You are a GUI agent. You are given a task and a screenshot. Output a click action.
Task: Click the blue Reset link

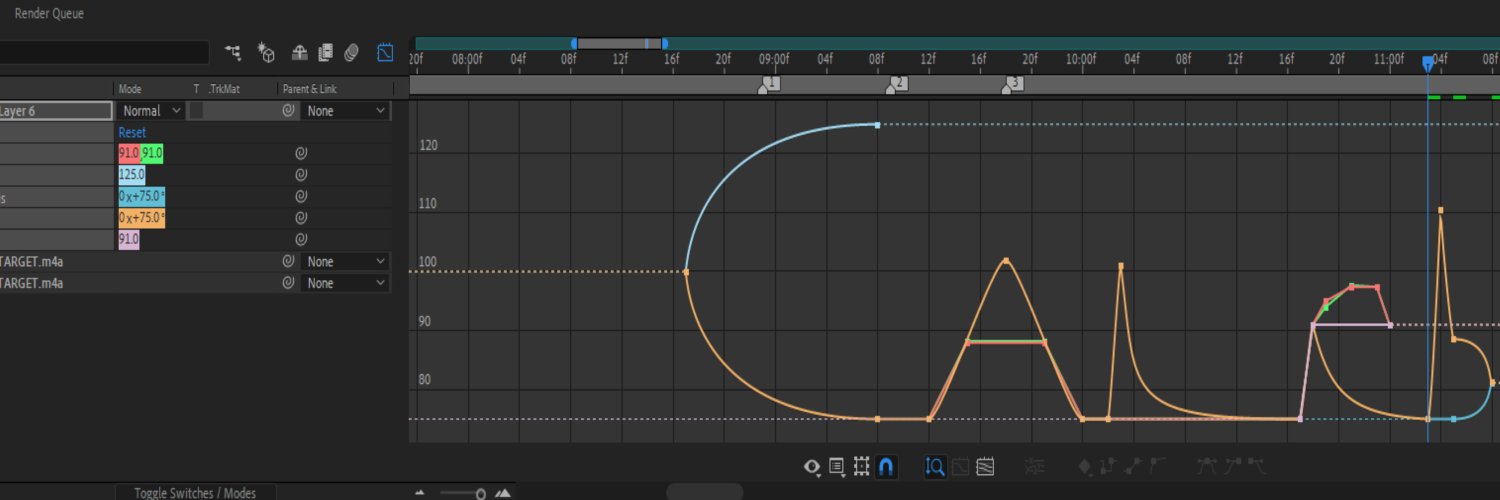132,132
